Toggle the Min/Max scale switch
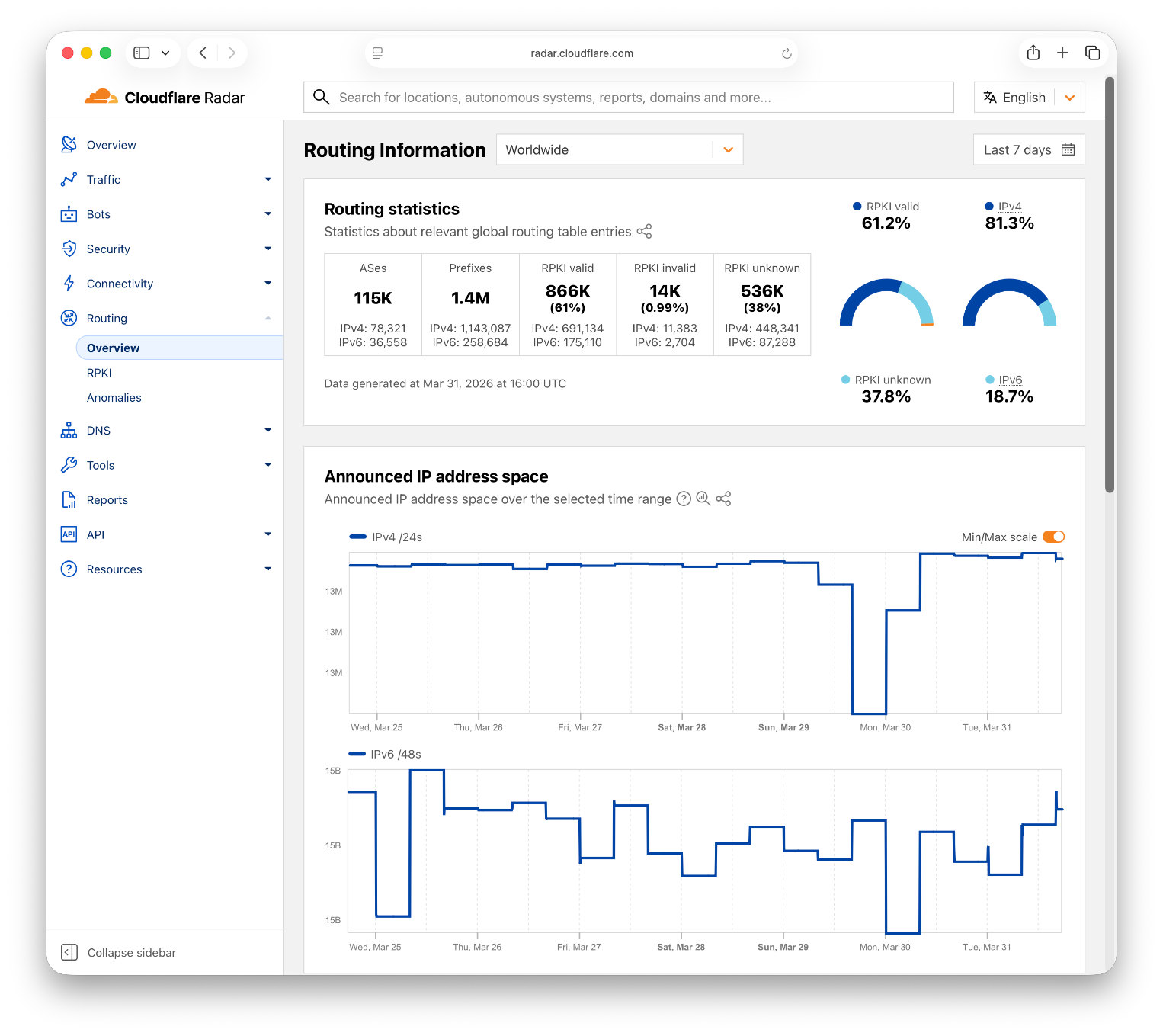Viewport: 1163px width, 1036px height. [1053, 537]
